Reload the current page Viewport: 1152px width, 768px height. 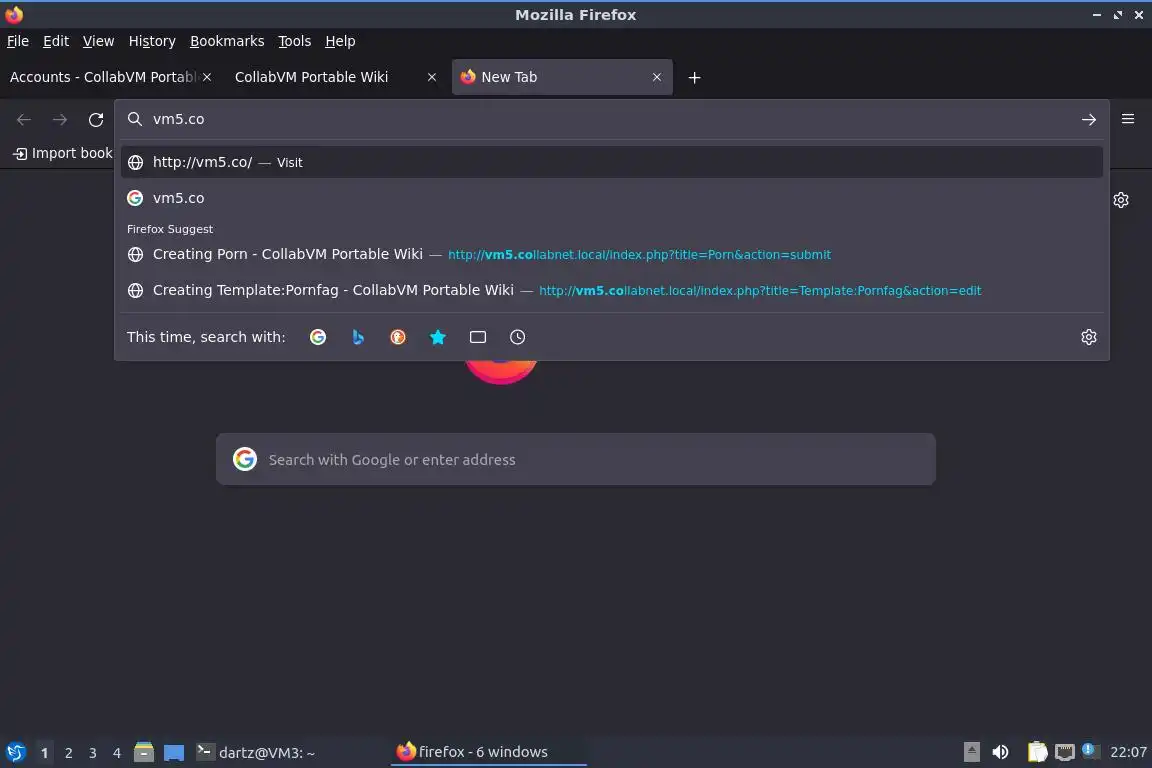[96, 120]
